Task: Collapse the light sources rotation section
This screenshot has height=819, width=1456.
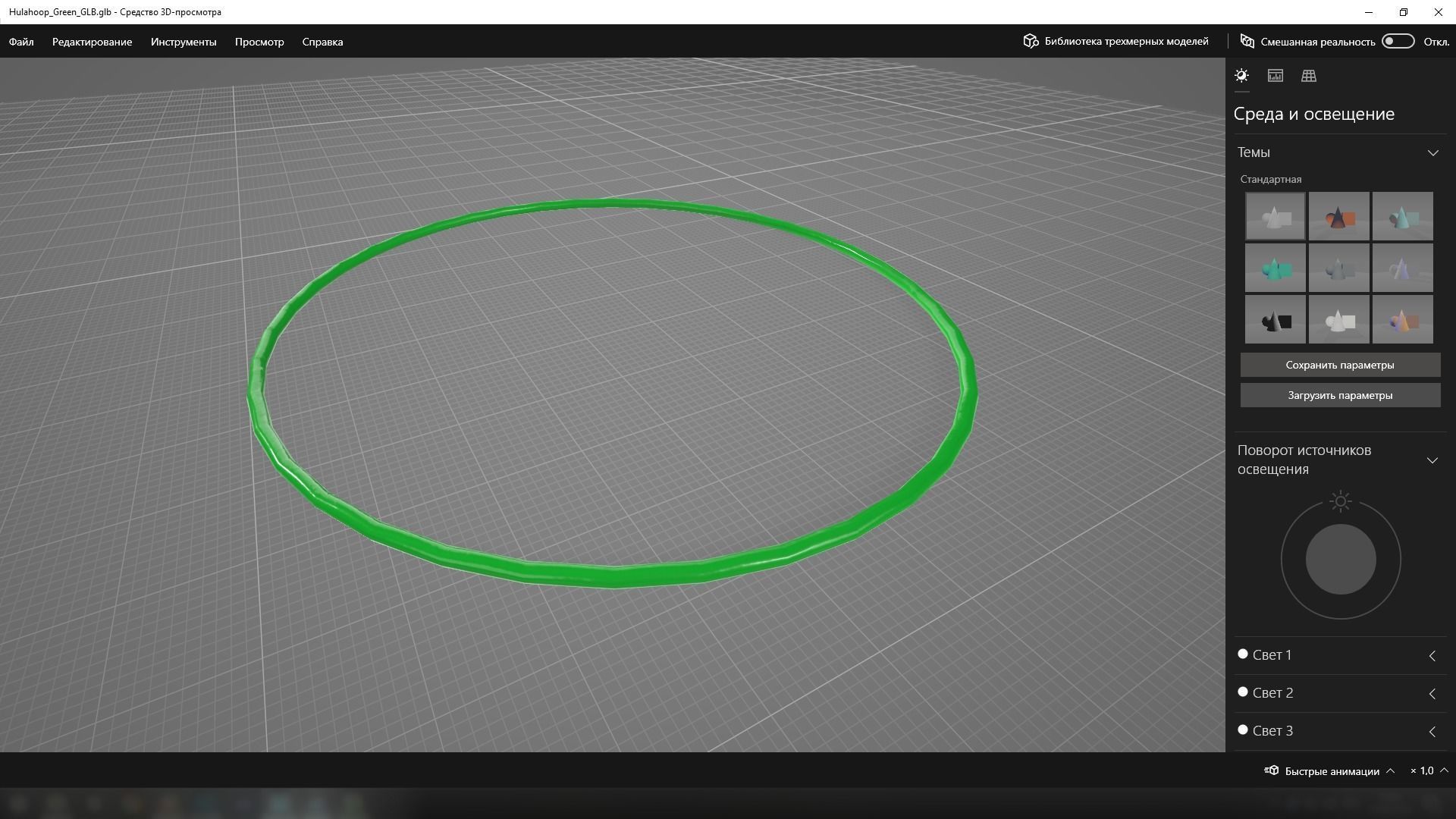Action: click(x=1432, y=460)
